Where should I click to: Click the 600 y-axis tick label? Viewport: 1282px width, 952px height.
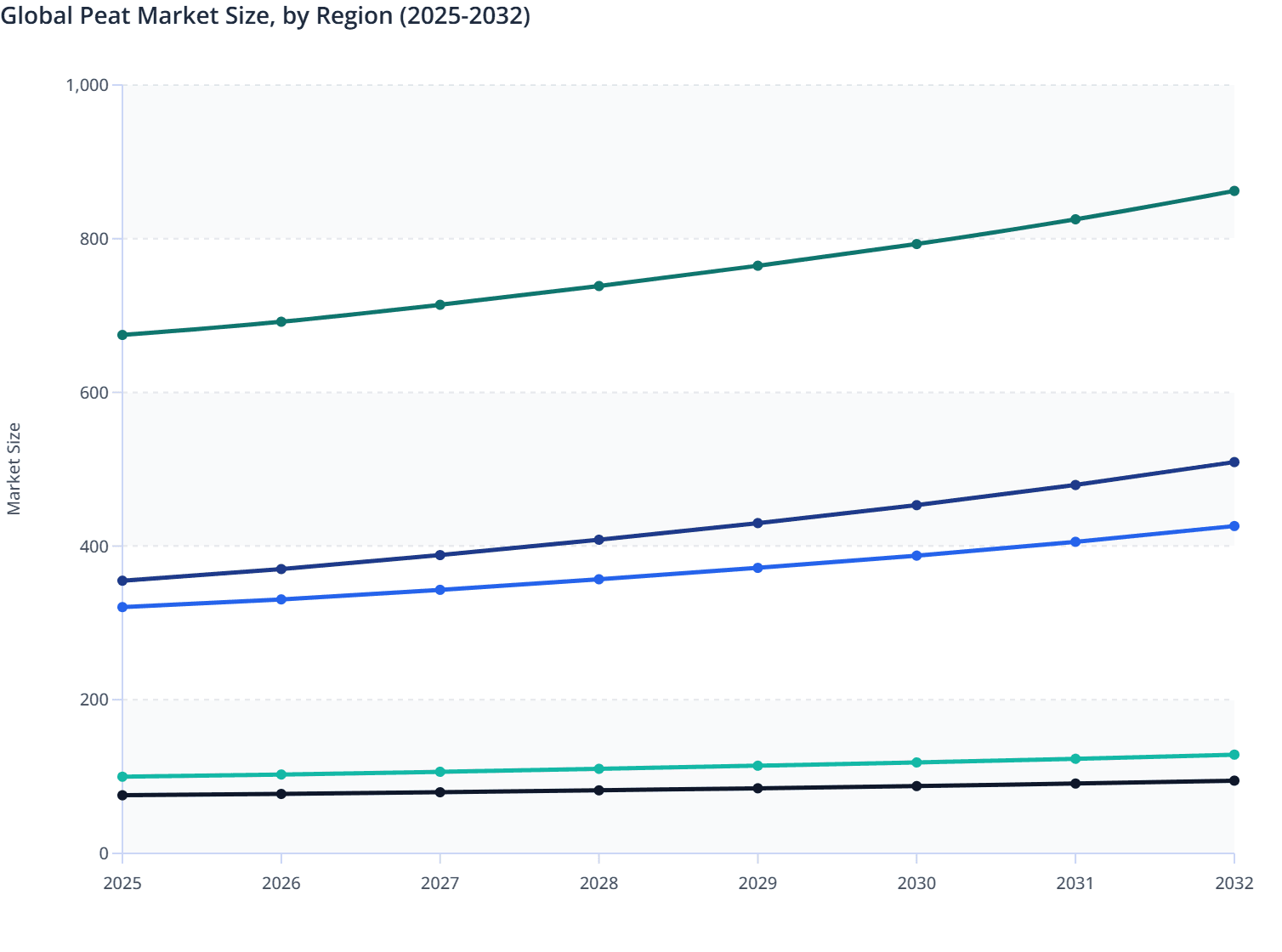94,393
